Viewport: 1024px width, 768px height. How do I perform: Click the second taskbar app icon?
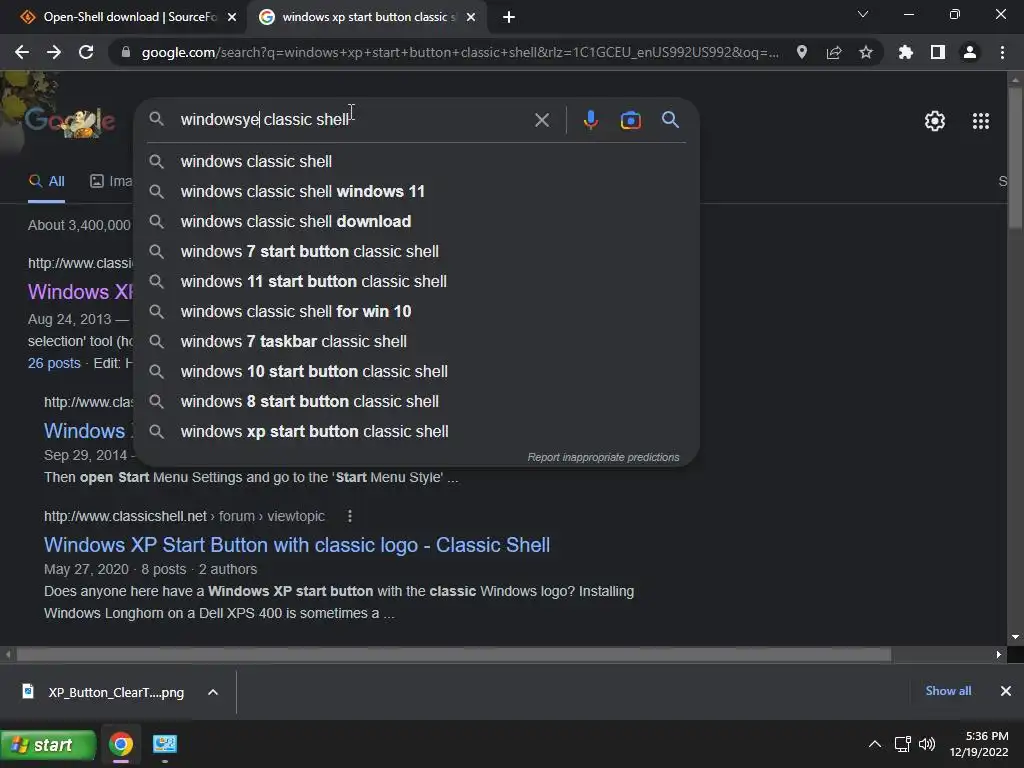click(165, 744)
